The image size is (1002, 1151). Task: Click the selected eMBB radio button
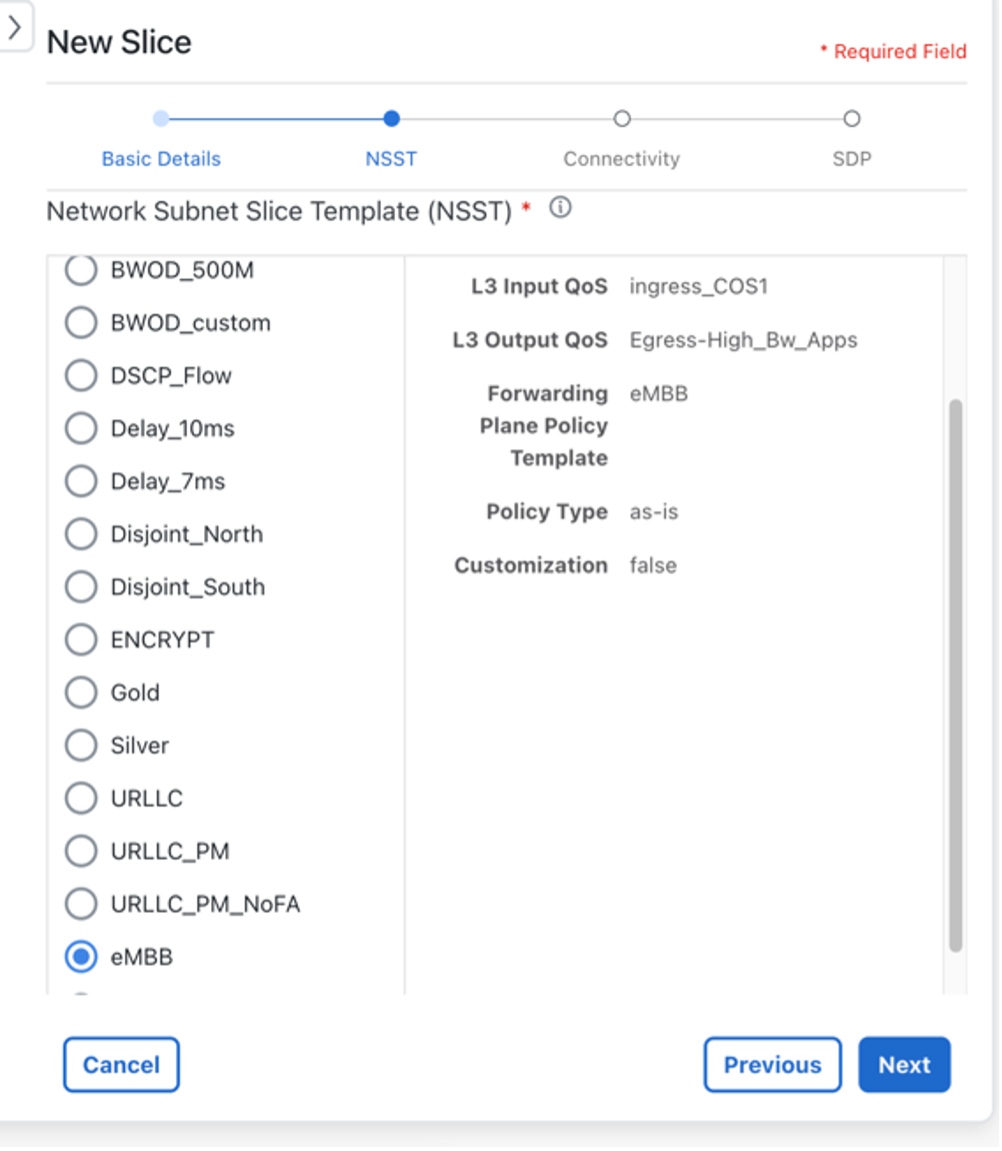[81, 958]
